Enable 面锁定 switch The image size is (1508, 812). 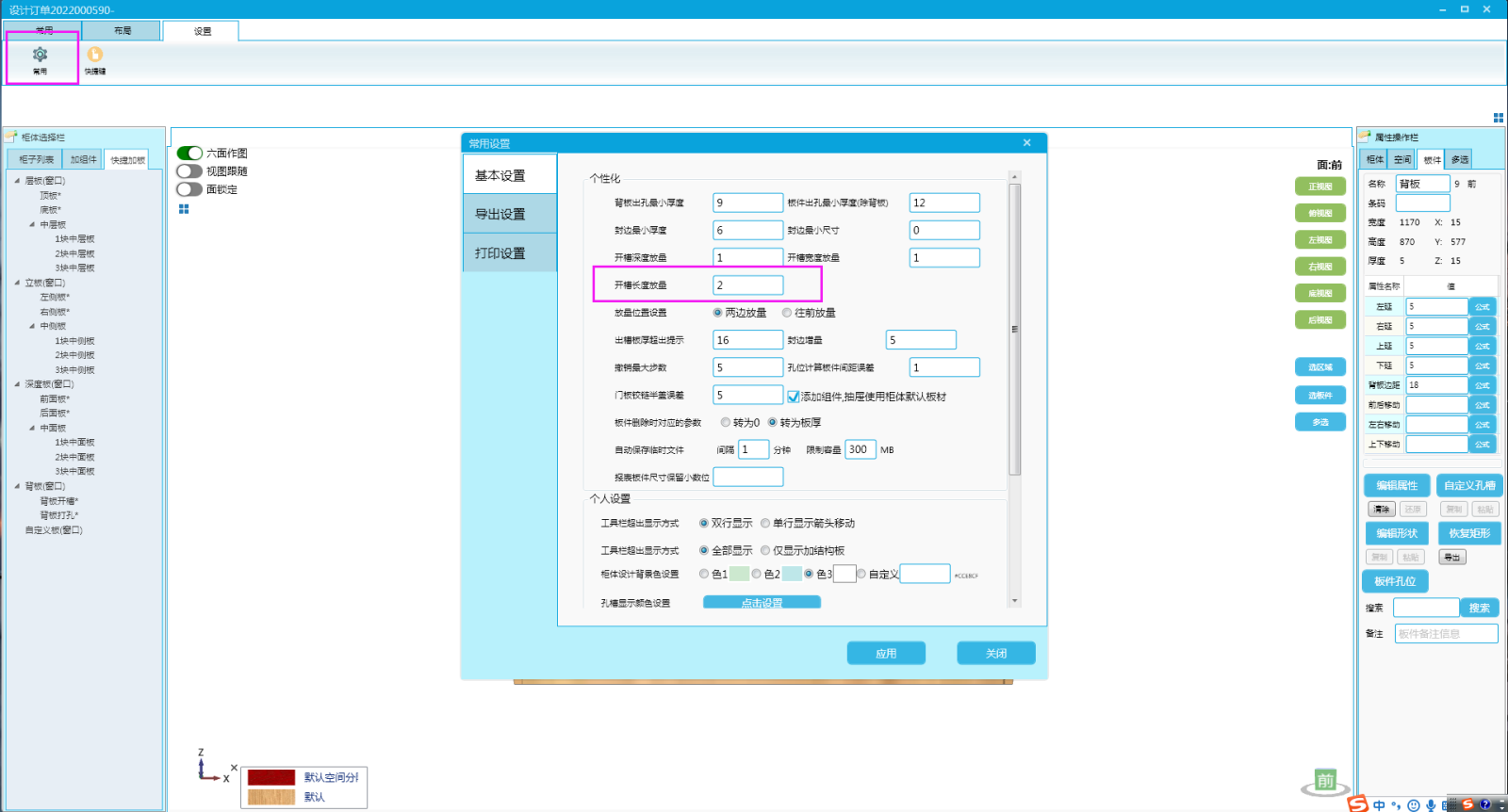click(189, 189)
